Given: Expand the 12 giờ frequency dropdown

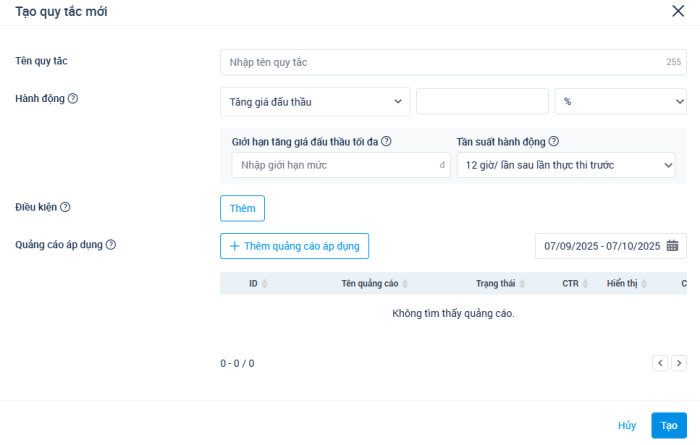Looking at the screenshot, I should [x=565, y=165].
